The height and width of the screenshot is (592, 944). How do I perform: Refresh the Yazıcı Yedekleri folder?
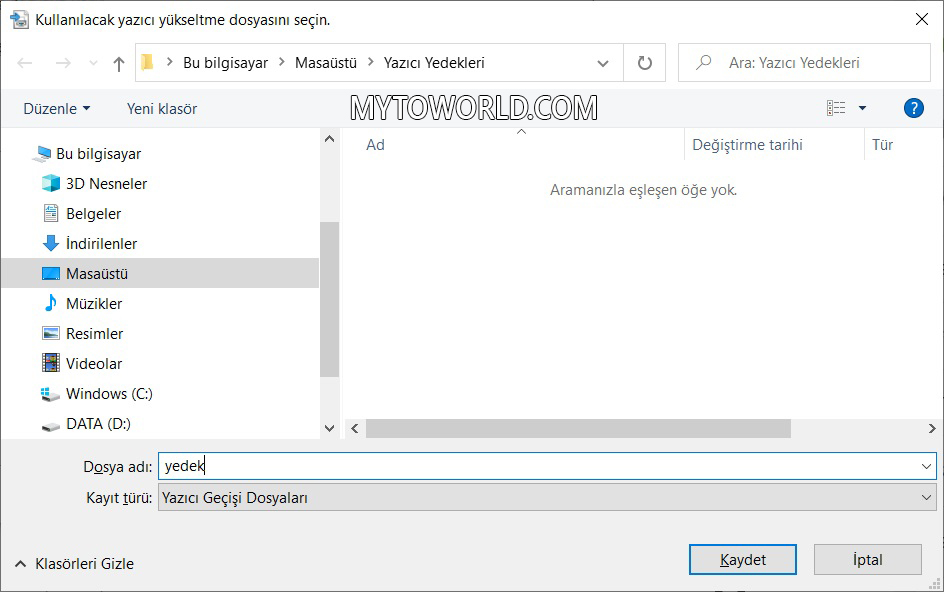644,62
